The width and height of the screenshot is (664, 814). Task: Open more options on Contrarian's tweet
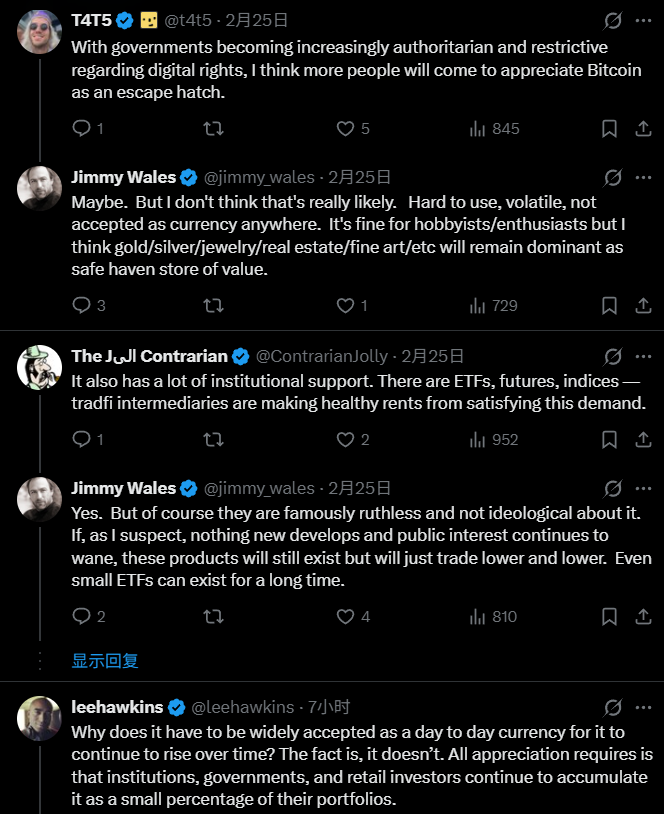pyautogui.click(x=641, y=356)
